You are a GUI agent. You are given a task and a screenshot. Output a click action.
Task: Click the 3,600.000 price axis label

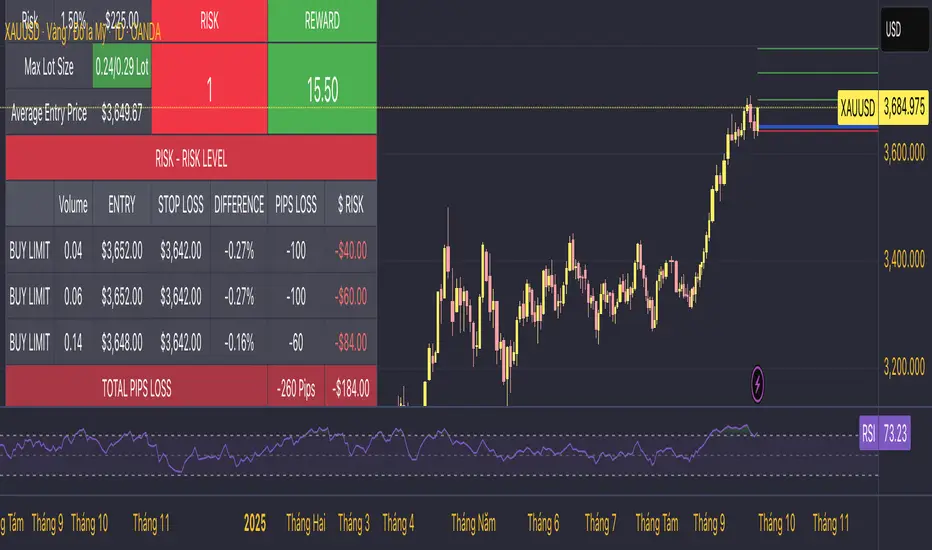tap(904, 153)
